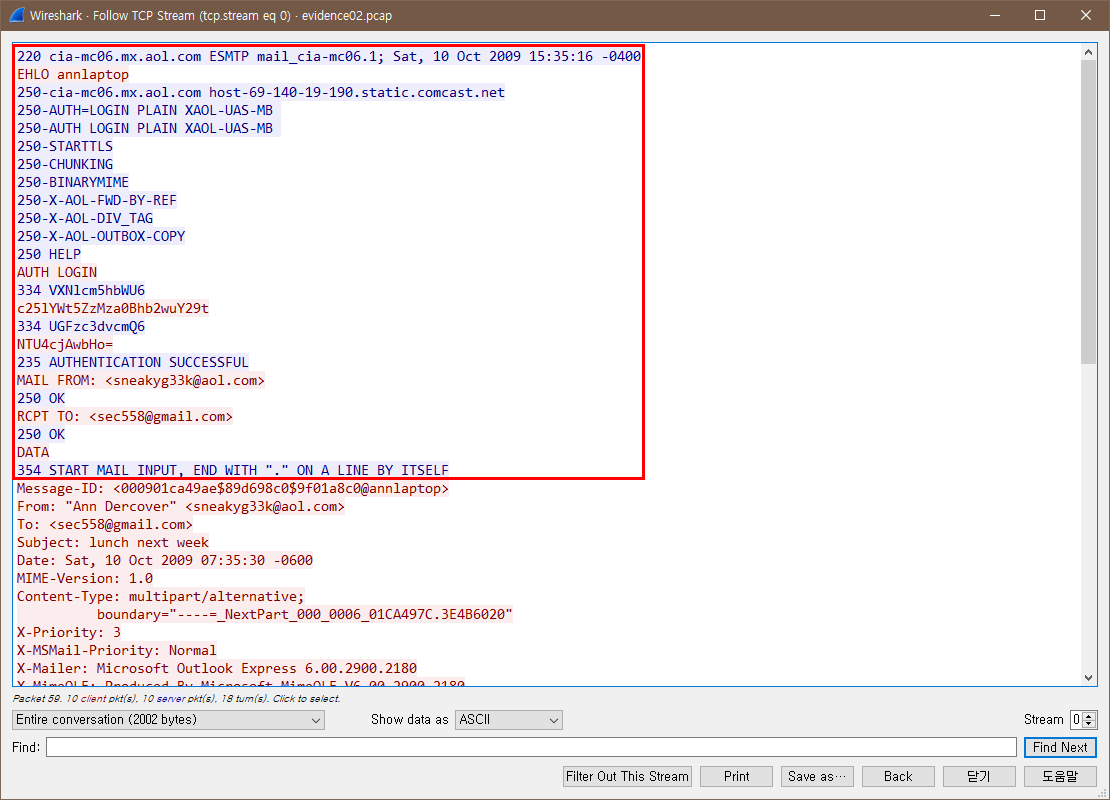Screen dimensions: 1110x800
Task: Click the 'X-Priority: 3' line
Action: (x=69, y=633)
